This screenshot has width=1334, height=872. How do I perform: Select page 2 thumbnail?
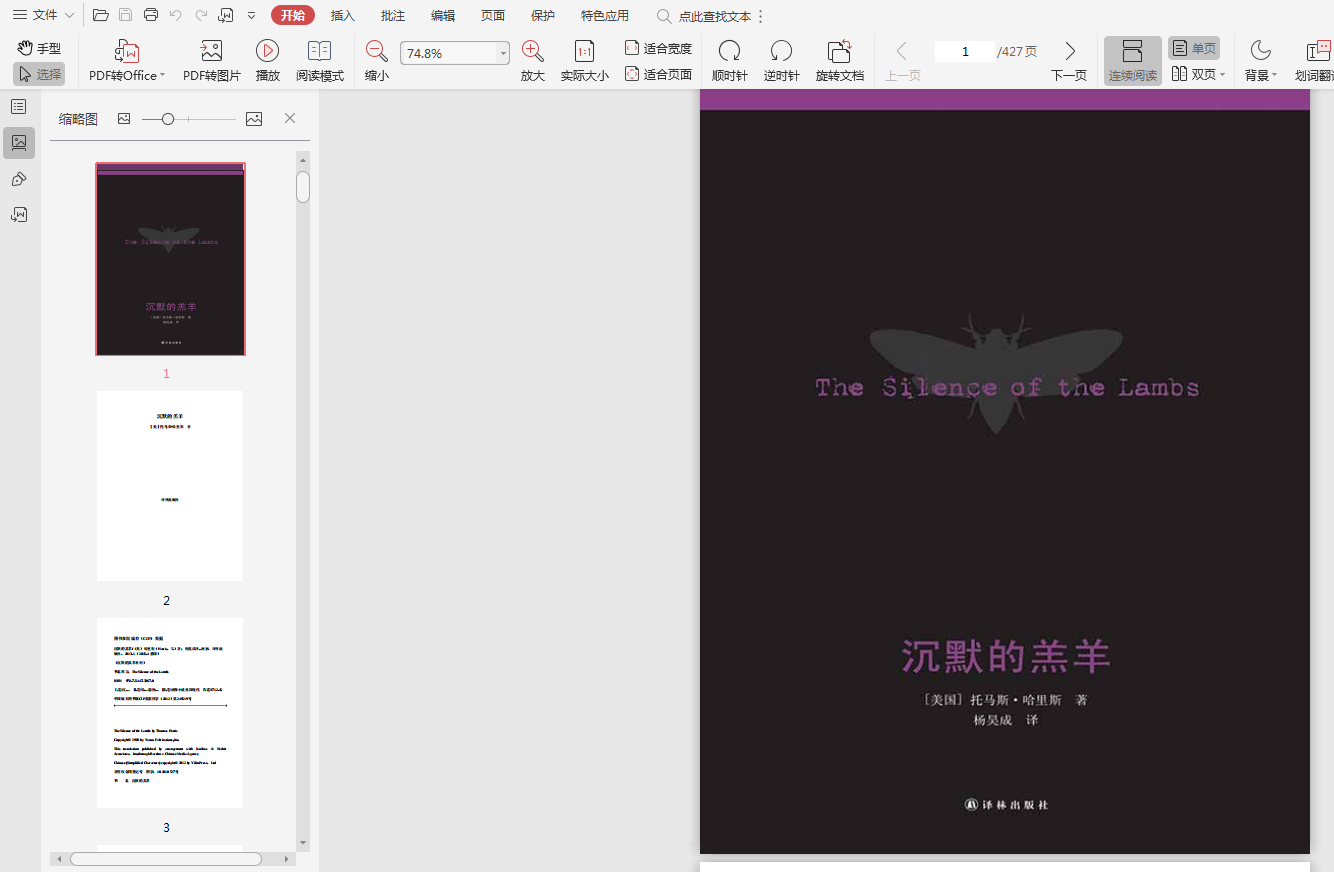click(170, 486)
